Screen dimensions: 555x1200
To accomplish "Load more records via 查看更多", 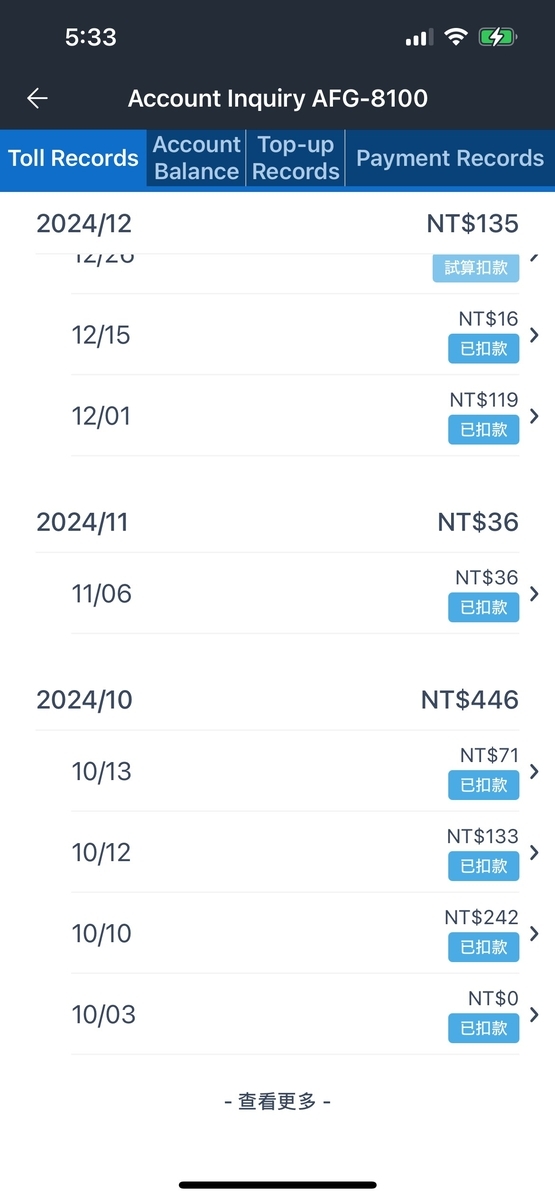I will pyautogui.click(x=277, y=1101).
